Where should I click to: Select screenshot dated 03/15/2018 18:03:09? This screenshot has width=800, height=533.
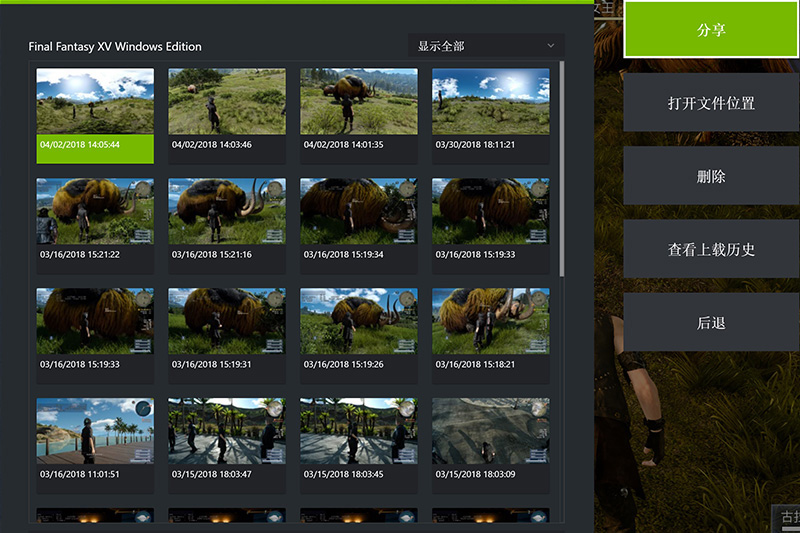pos(491,446)
